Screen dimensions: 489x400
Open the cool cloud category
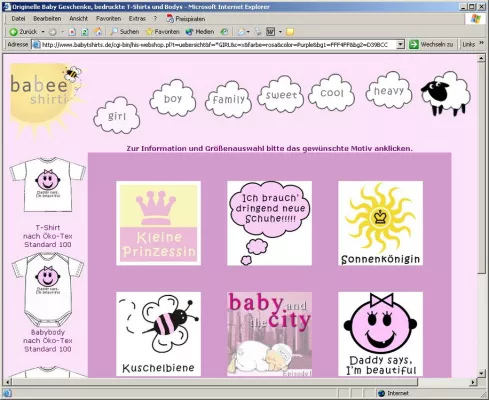(x=332, y=93)
